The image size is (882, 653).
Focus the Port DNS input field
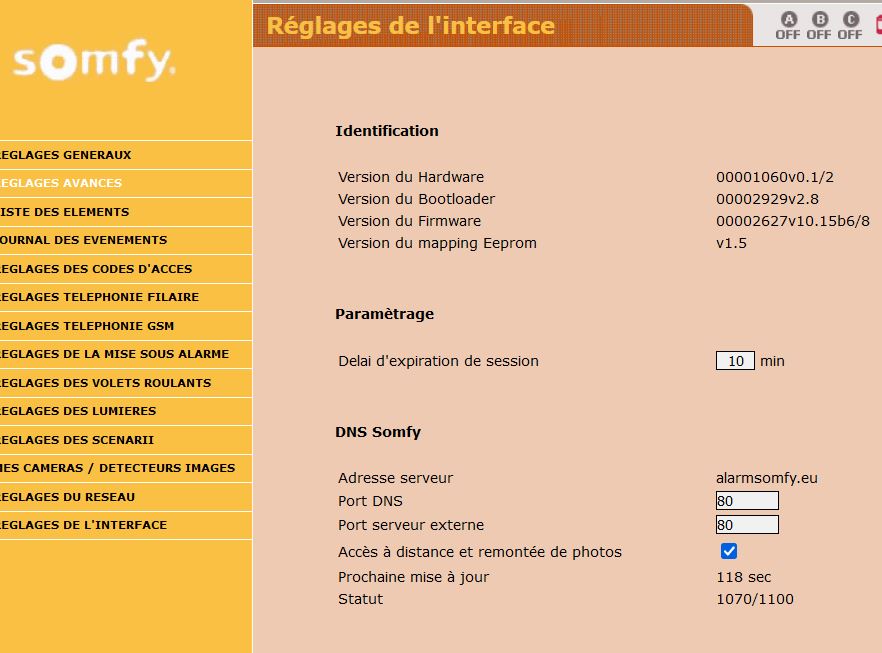click(747, 501)
